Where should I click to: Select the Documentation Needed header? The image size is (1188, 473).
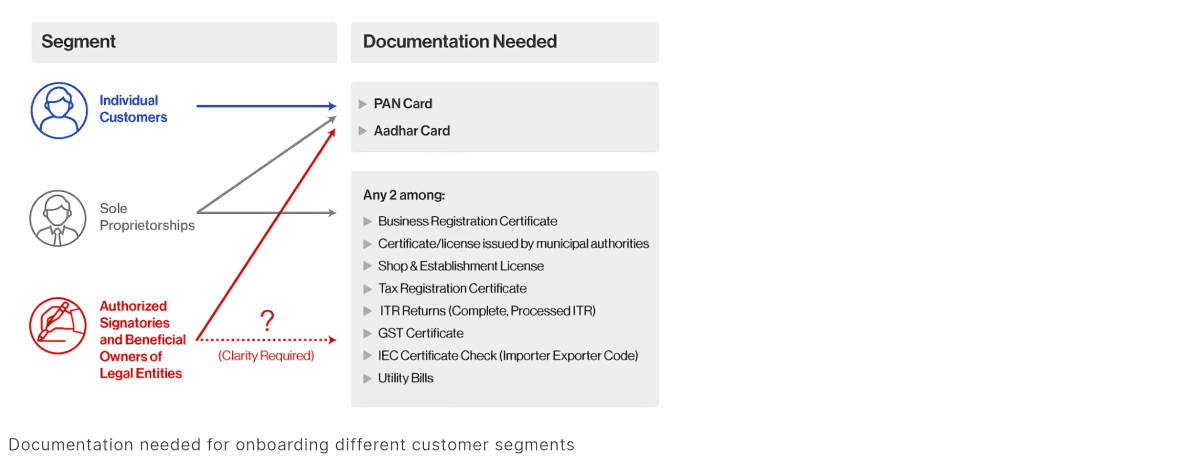point(460,42)
